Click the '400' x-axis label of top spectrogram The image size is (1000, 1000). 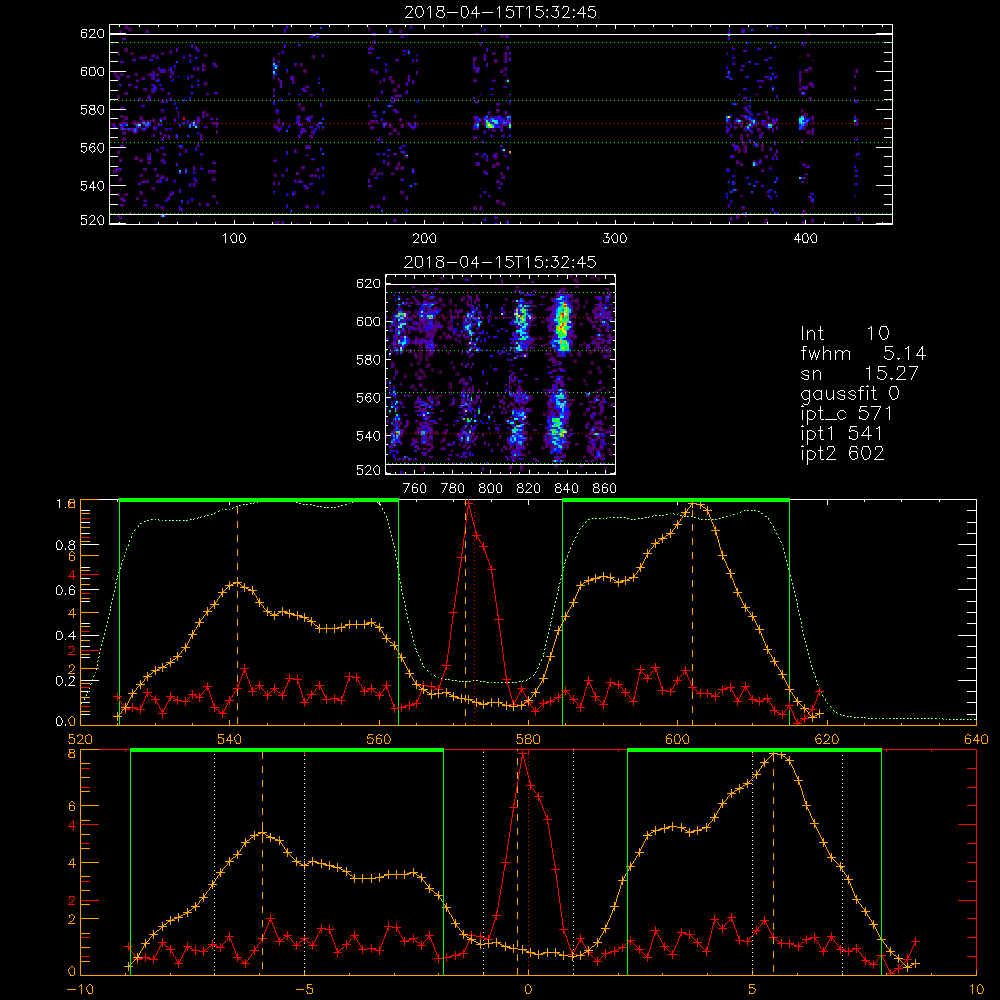[x=805, y=239]
